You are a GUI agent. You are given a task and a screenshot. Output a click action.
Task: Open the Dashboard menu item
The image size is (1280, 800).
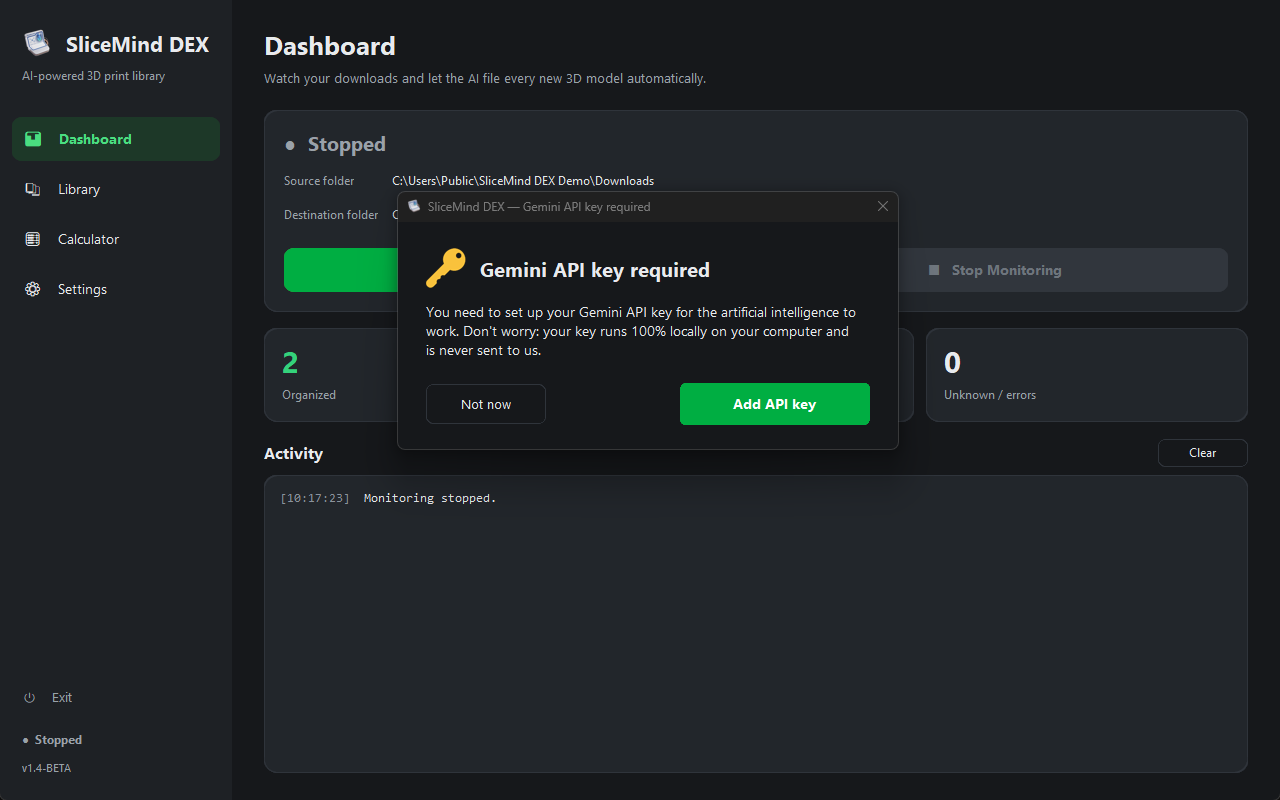(x=116, y=139)
